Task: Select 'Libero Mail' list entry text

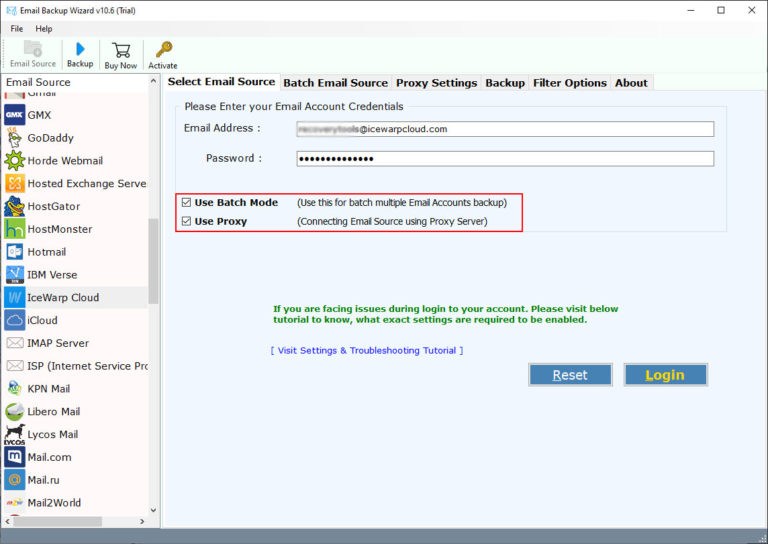Action: (54, 411)
